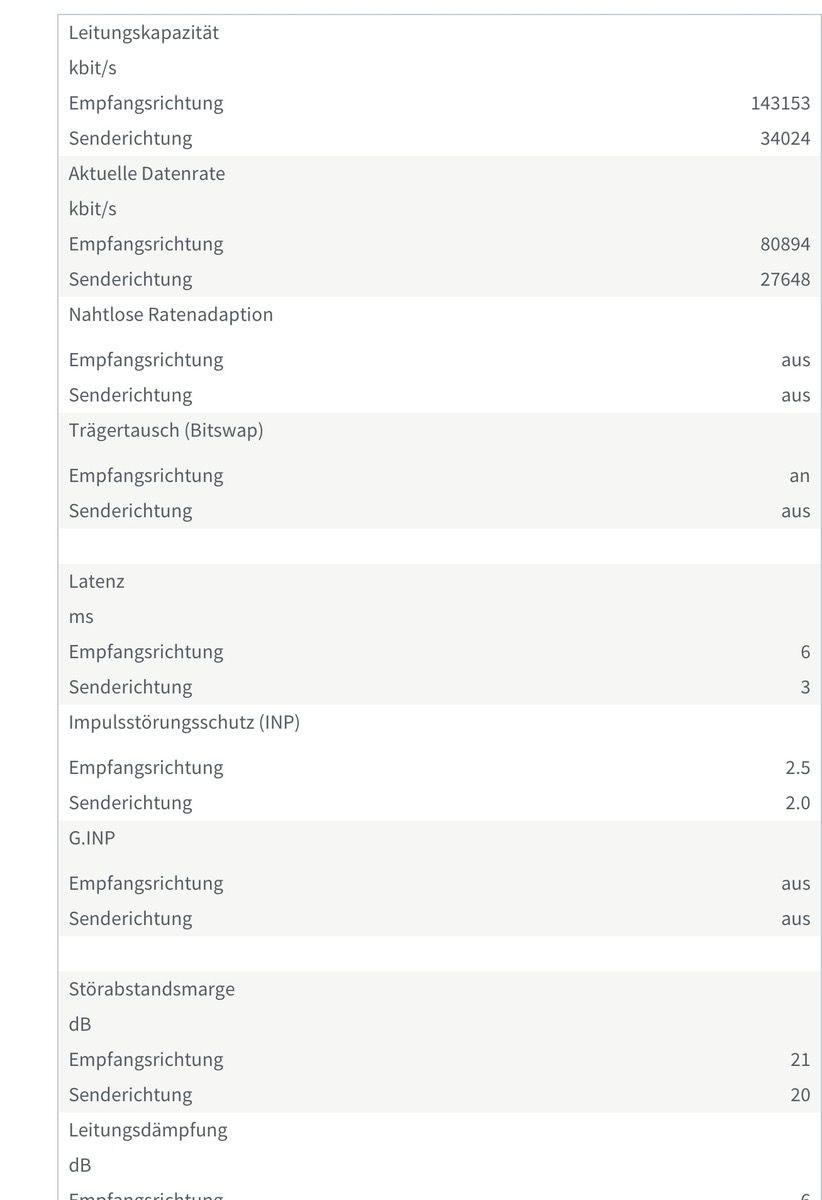This screenshot has height=1200, width=822.
Task: Click the Störabstandsmarge heading
Action: [x=152, y=989]
